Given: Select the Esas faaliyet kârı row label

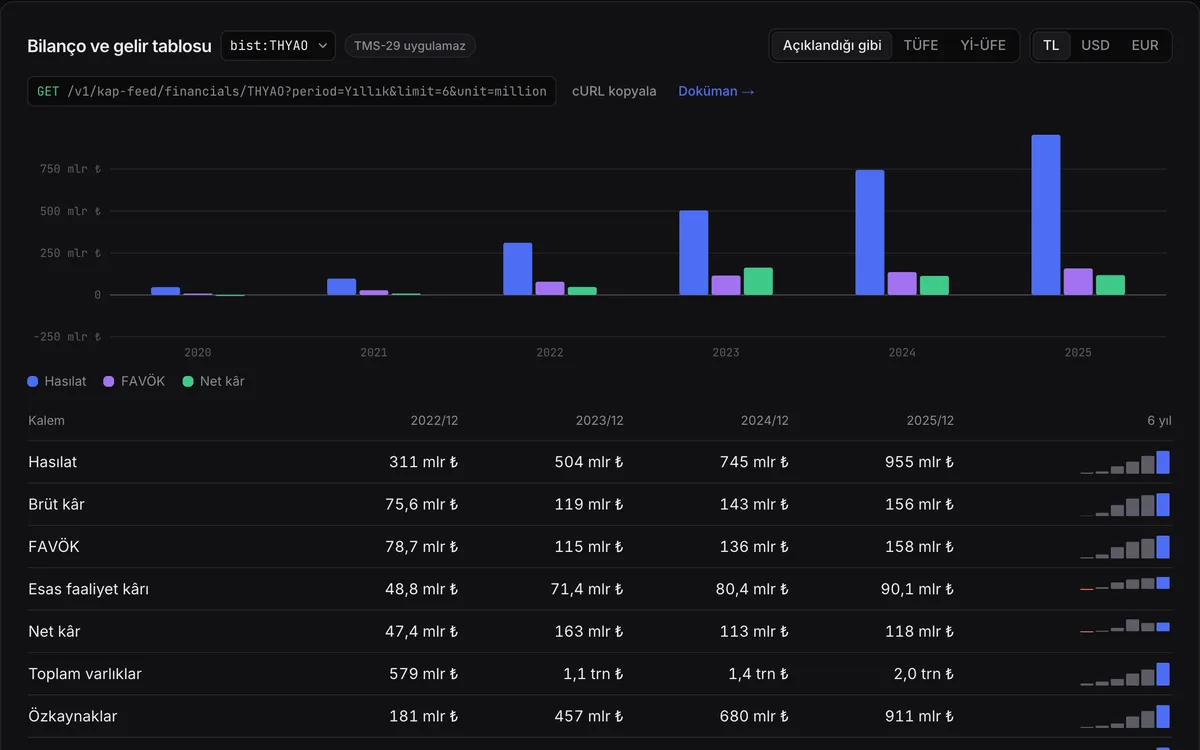Looking at the screenshot, I should click(x=89, y=589).
